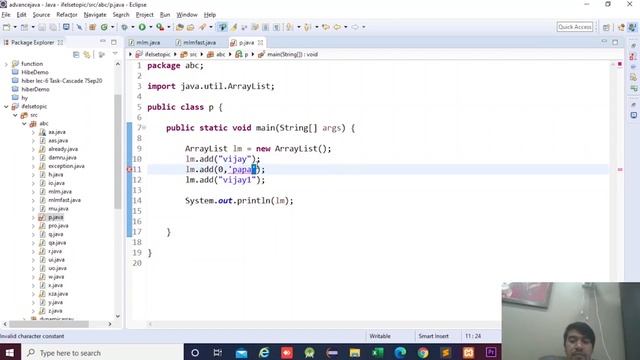640x360 pixels.
Task: Toggle Link with Editor in Package Explorer
Action: pyautogui.click(x=87, y=54)
